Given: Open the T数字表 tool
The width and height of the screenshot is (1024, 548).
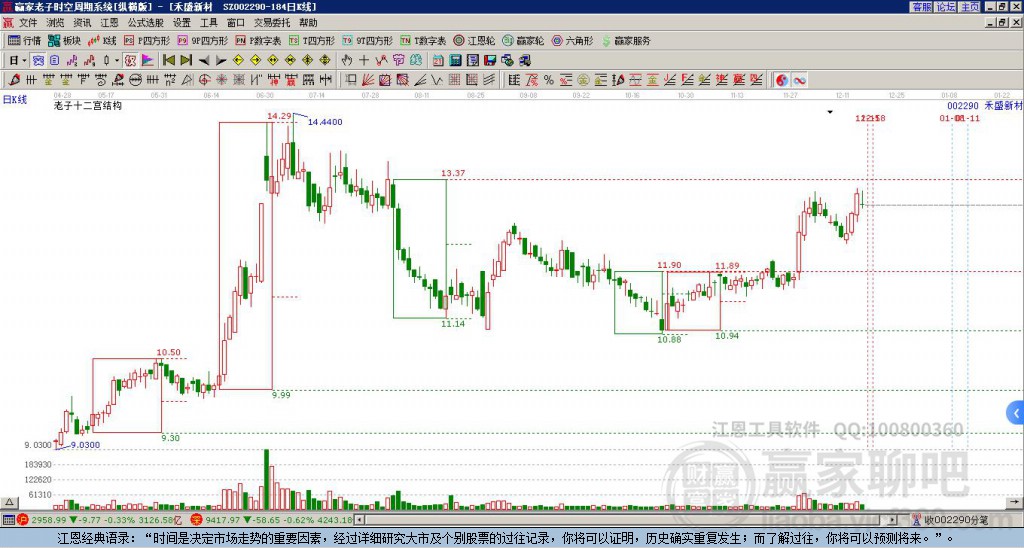Looking at the screenshot, I should click(x=423, y=40).
